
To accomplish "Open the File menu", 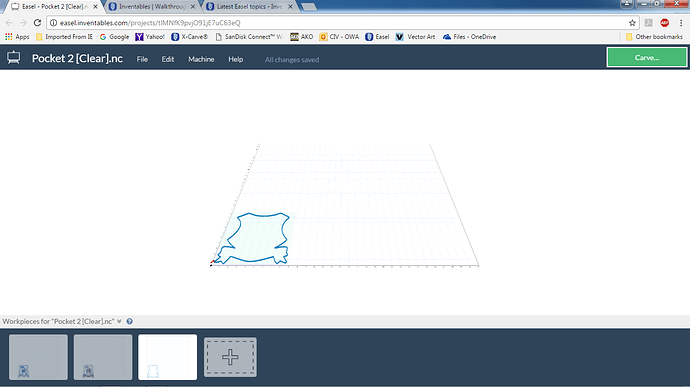I will [142, 59].
